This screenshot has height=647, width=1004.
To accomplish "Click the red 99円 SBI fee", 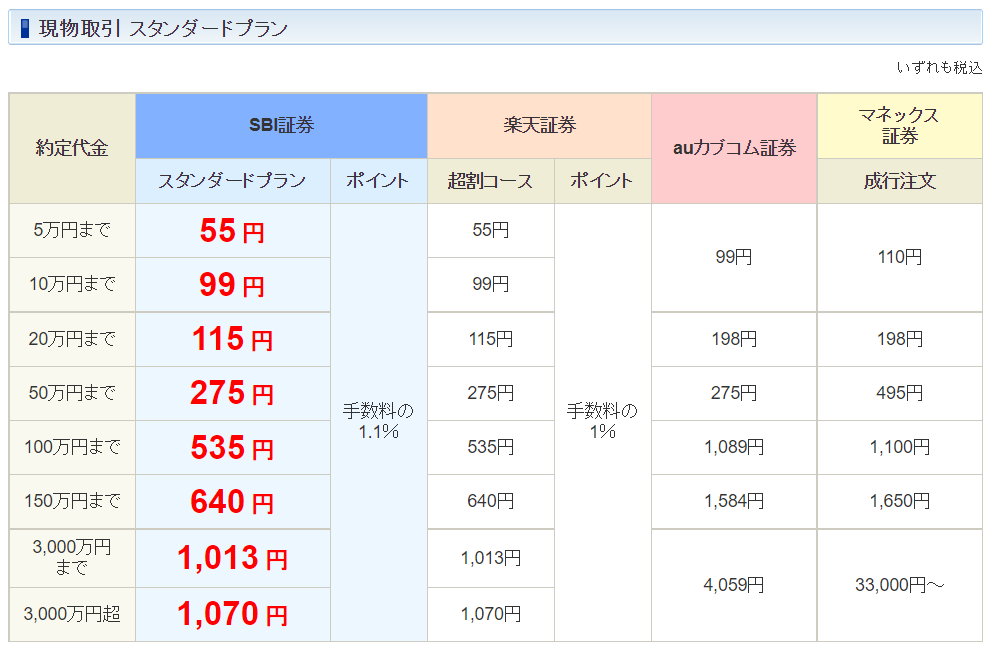I will click(x=232, y=284).
